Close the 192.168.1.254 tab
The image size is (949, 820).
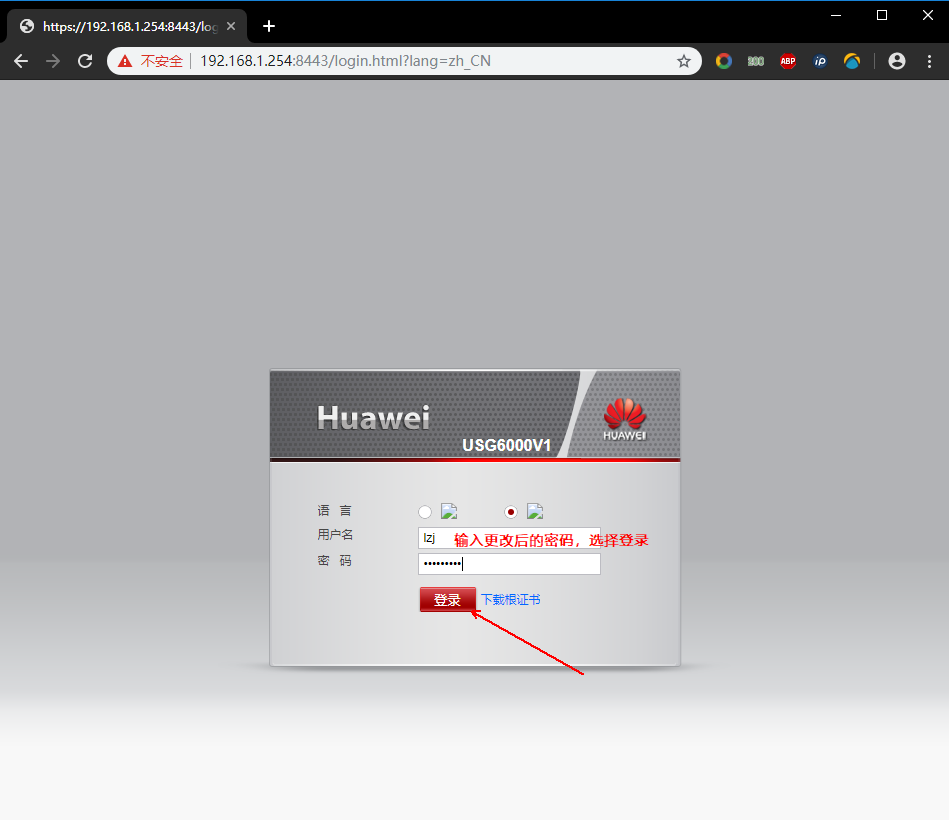[231, 26]
